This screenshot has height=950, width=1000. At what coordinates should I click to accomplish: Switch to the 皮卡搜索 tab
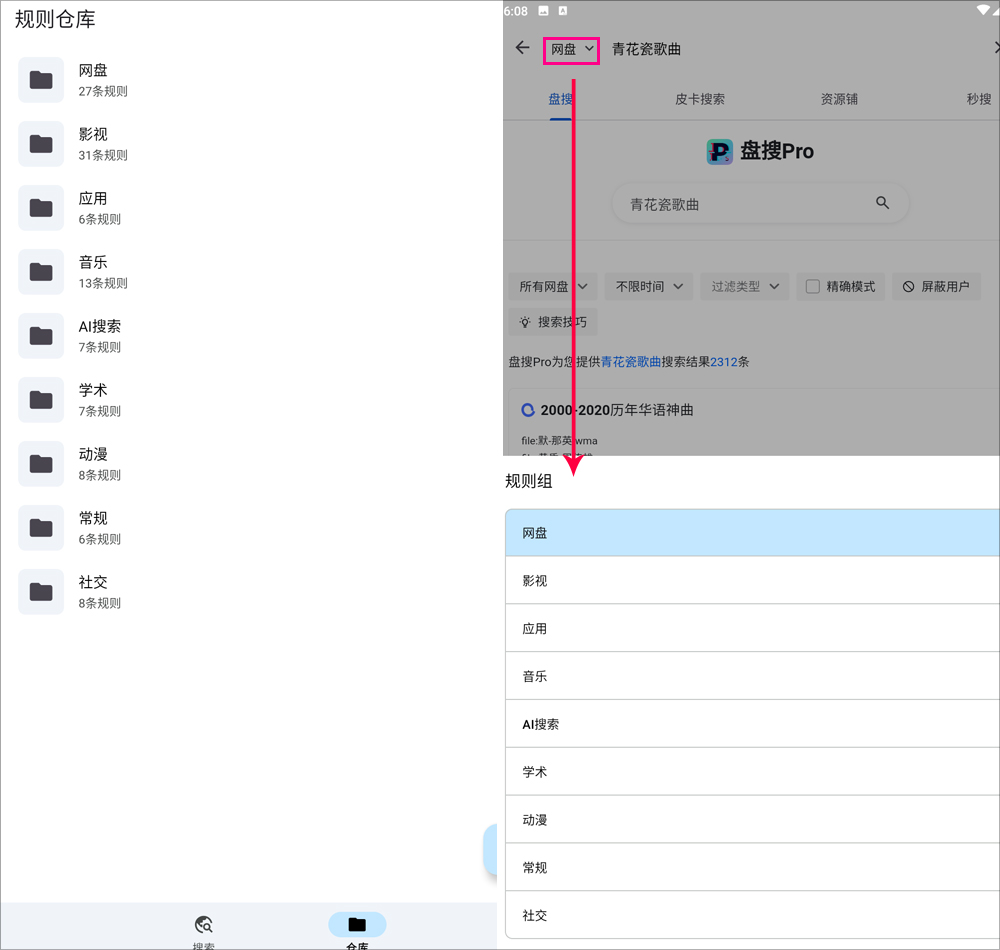700,99
